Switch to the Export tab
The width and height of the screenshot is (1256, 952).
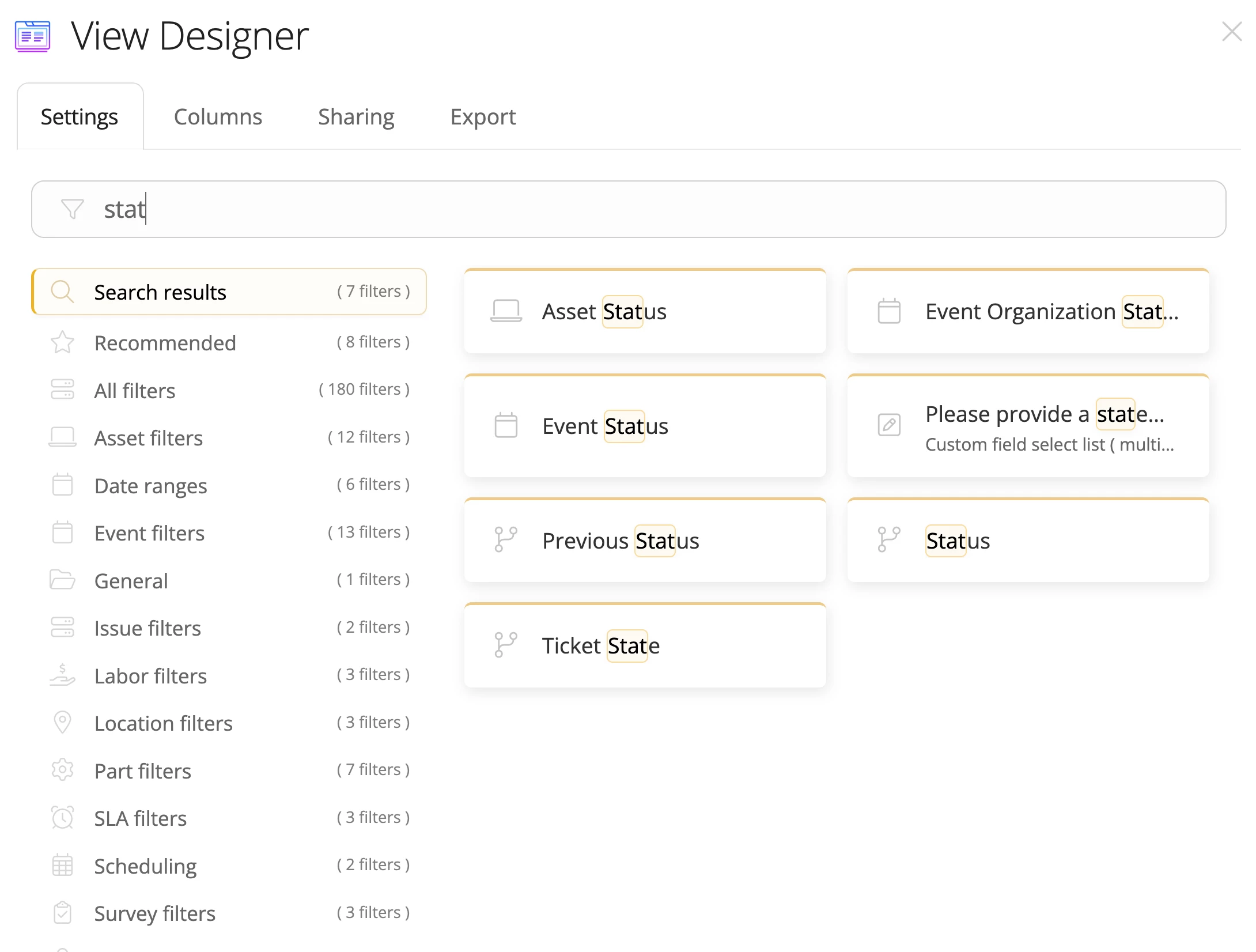pyautogui.click(x=483, y=117)
